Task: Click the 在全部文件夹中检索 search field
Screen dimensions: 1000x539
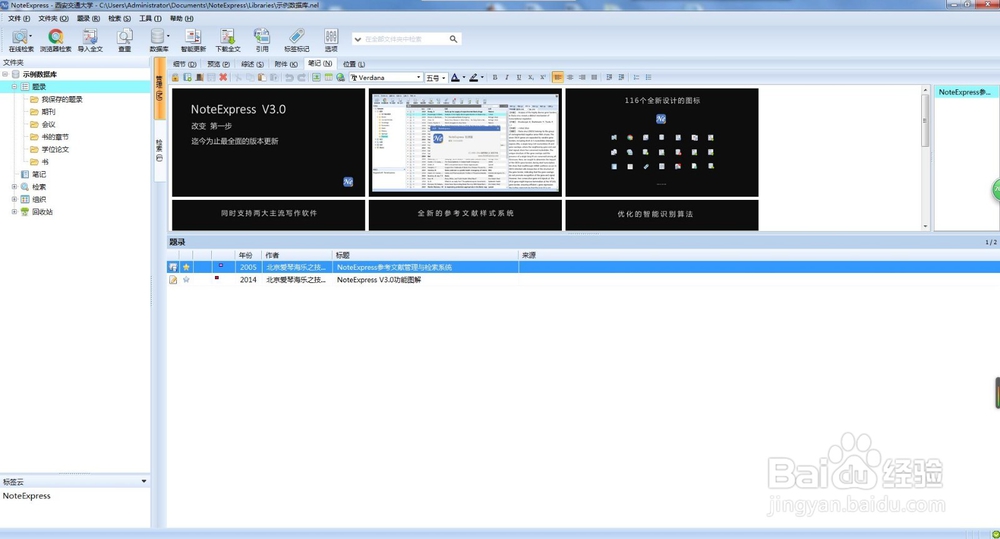Action: [x=405, y=39]
